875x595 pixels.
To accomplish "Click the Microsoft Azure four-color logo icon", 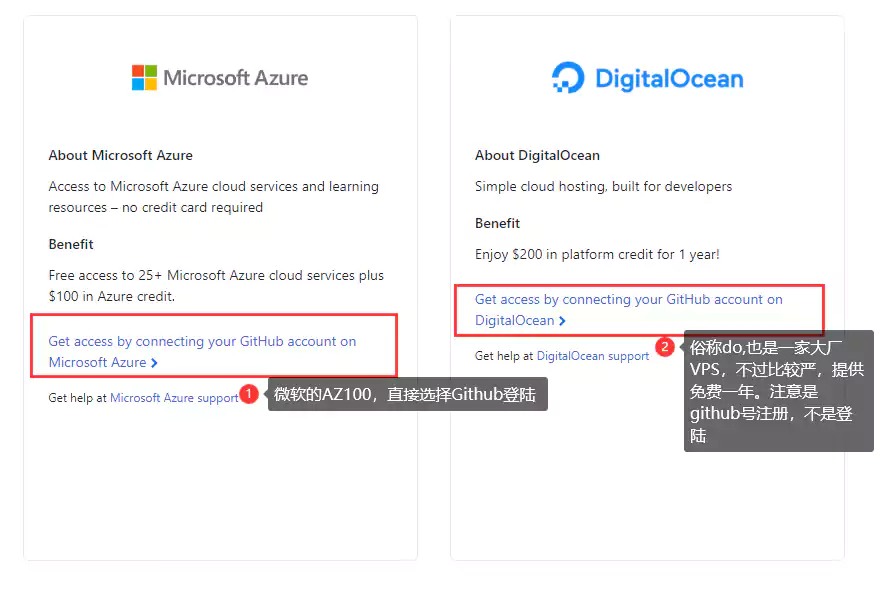I will [144, 78].
